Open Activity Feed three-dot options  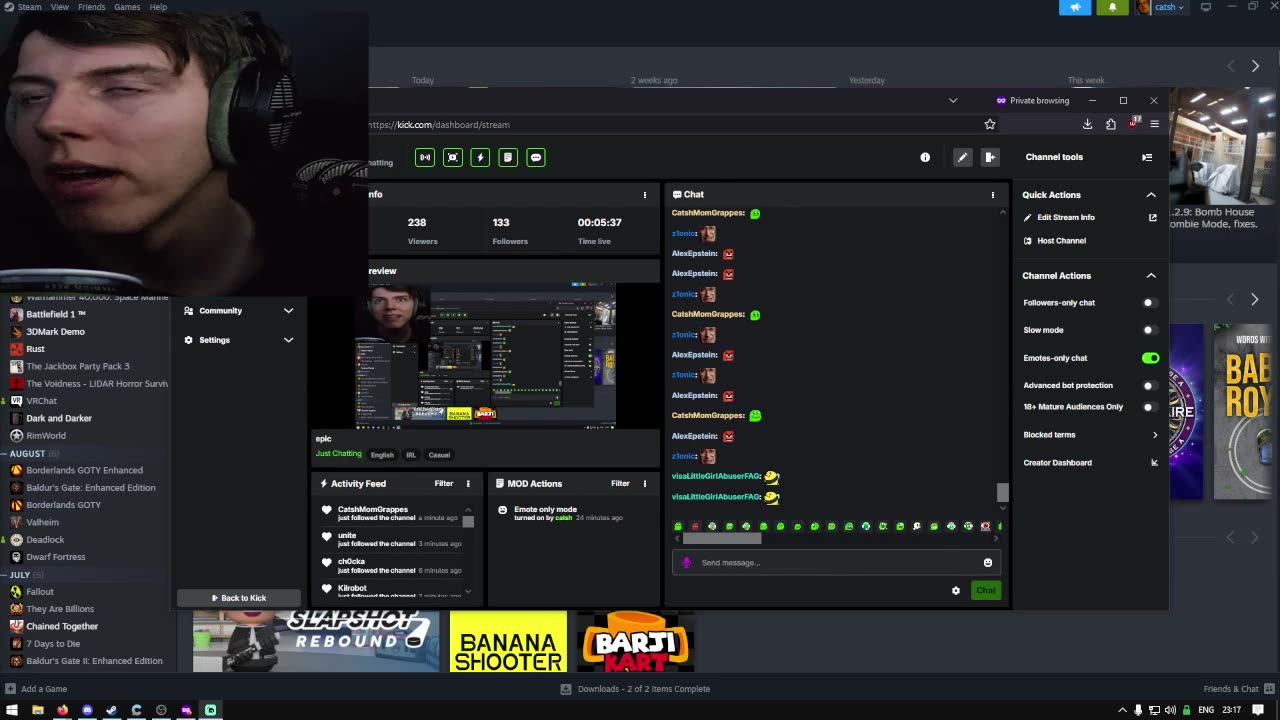point(468,484)
